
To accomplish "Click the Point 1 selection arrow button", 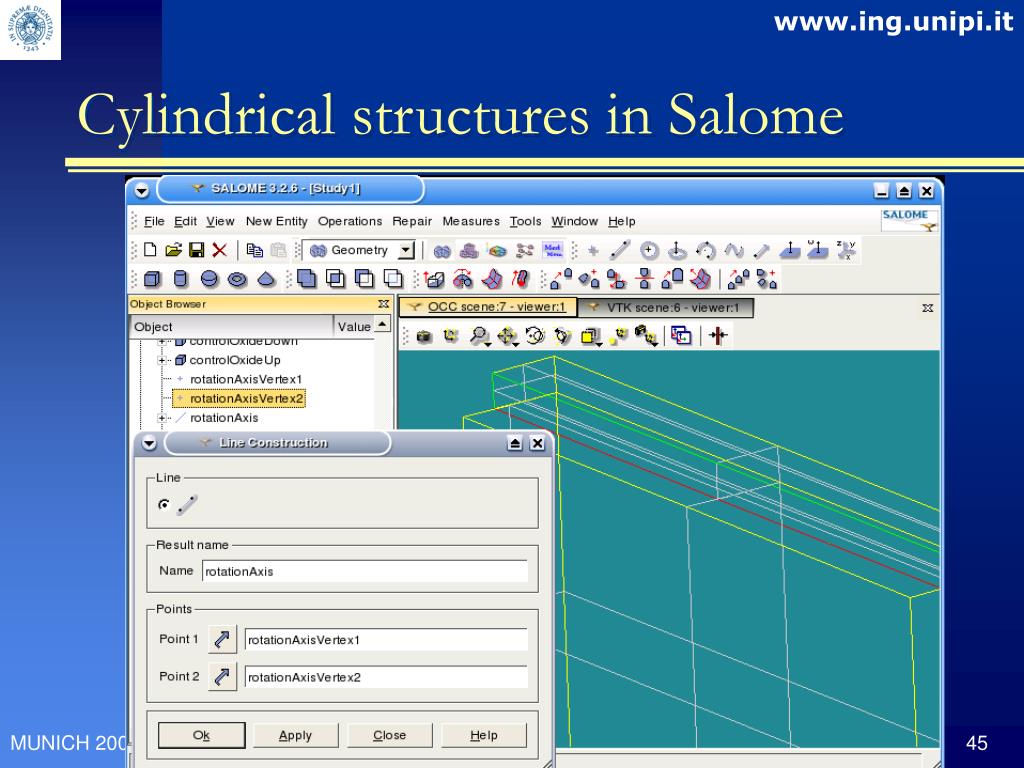I will (222, 639).
